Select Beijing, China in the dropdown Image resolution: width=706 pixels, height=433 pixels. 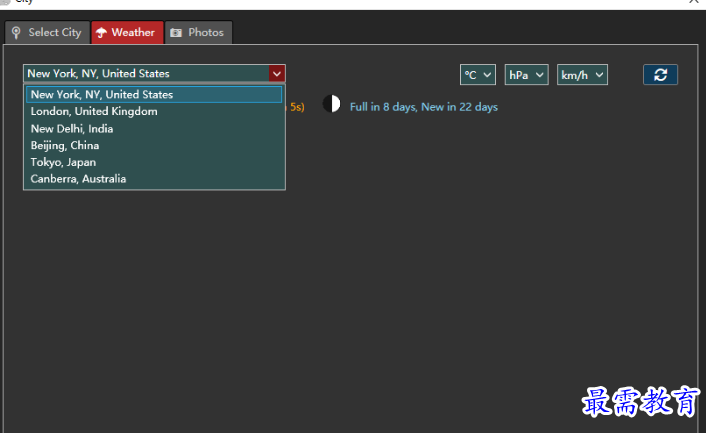154,145
